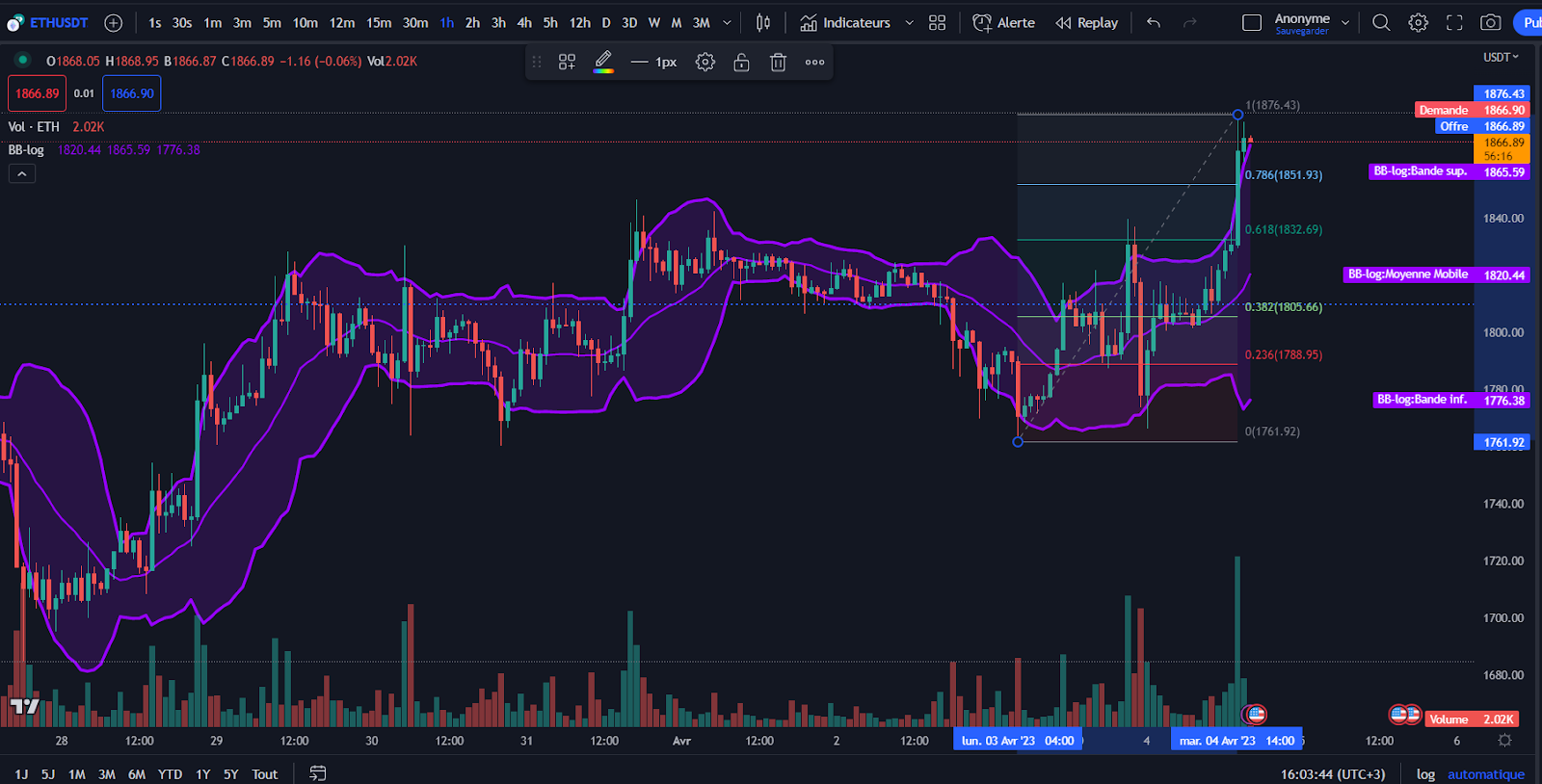Select the BB-log indicator legend
Viewport: 1542px width, 784px height.
click(26, 149)
